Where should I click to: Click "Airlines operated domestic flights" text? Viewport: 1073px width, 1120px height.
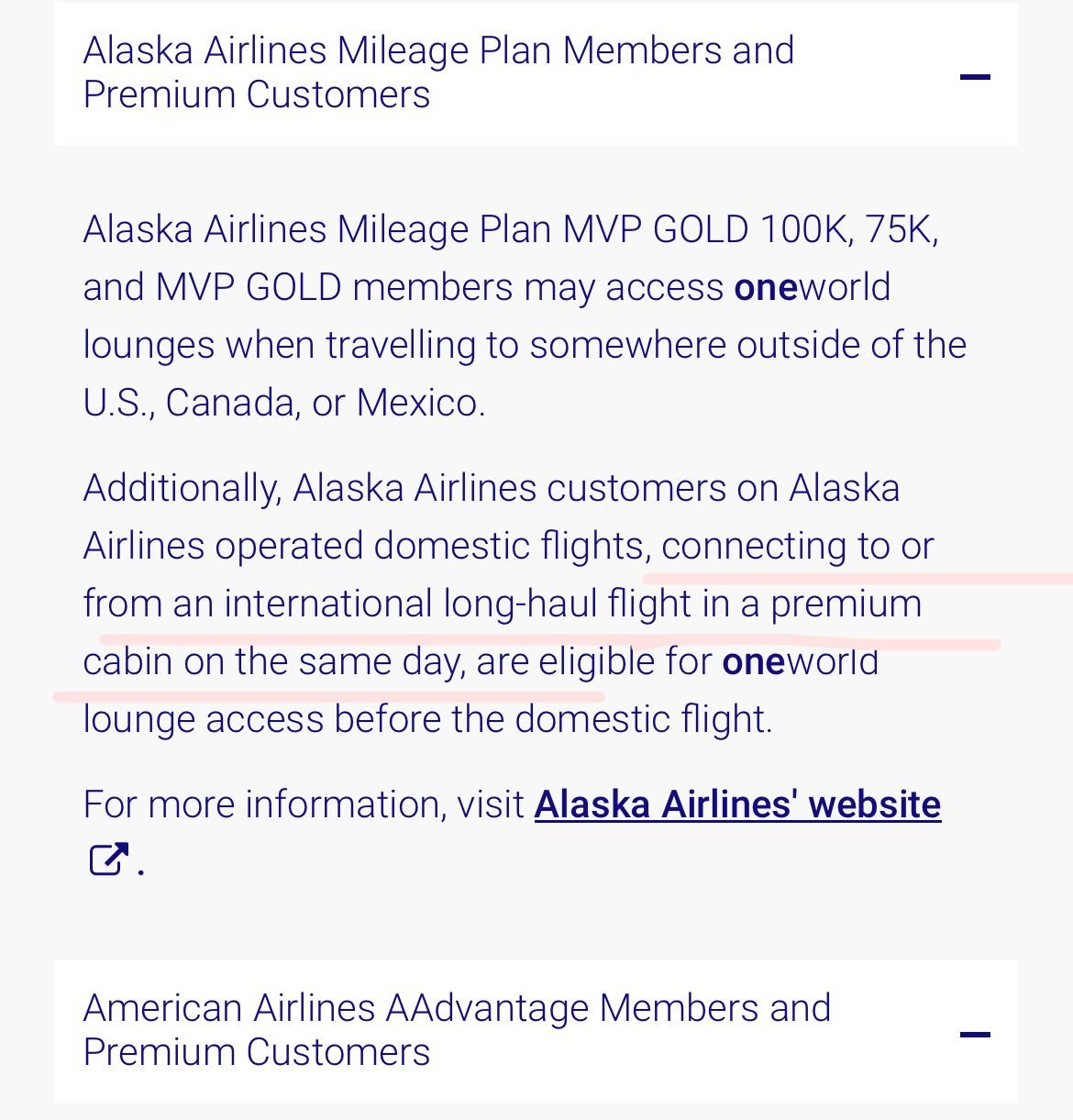tap(363, 547)
